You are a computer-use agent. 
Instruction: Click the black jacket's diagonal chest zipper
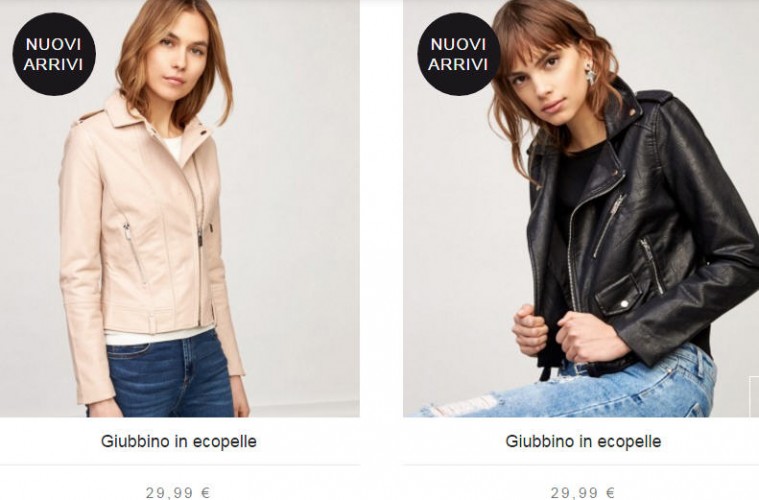click(x=608, y=225)
